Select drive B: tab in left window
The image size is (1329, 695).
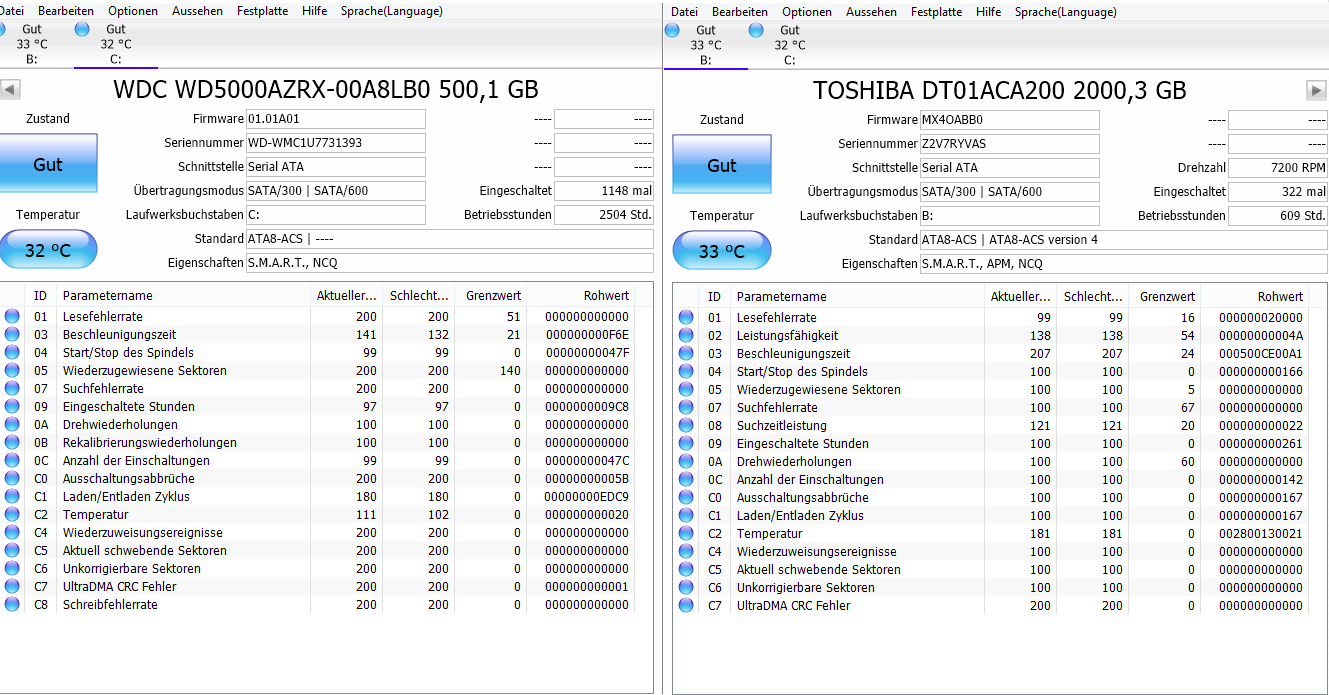(x=32, y=44)
